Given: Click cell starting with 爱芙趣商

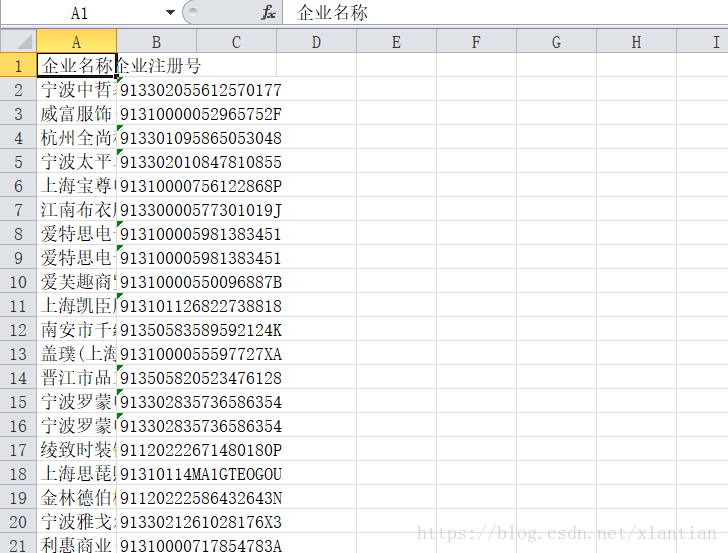Looking at the screenshot, I should [77, 282].
